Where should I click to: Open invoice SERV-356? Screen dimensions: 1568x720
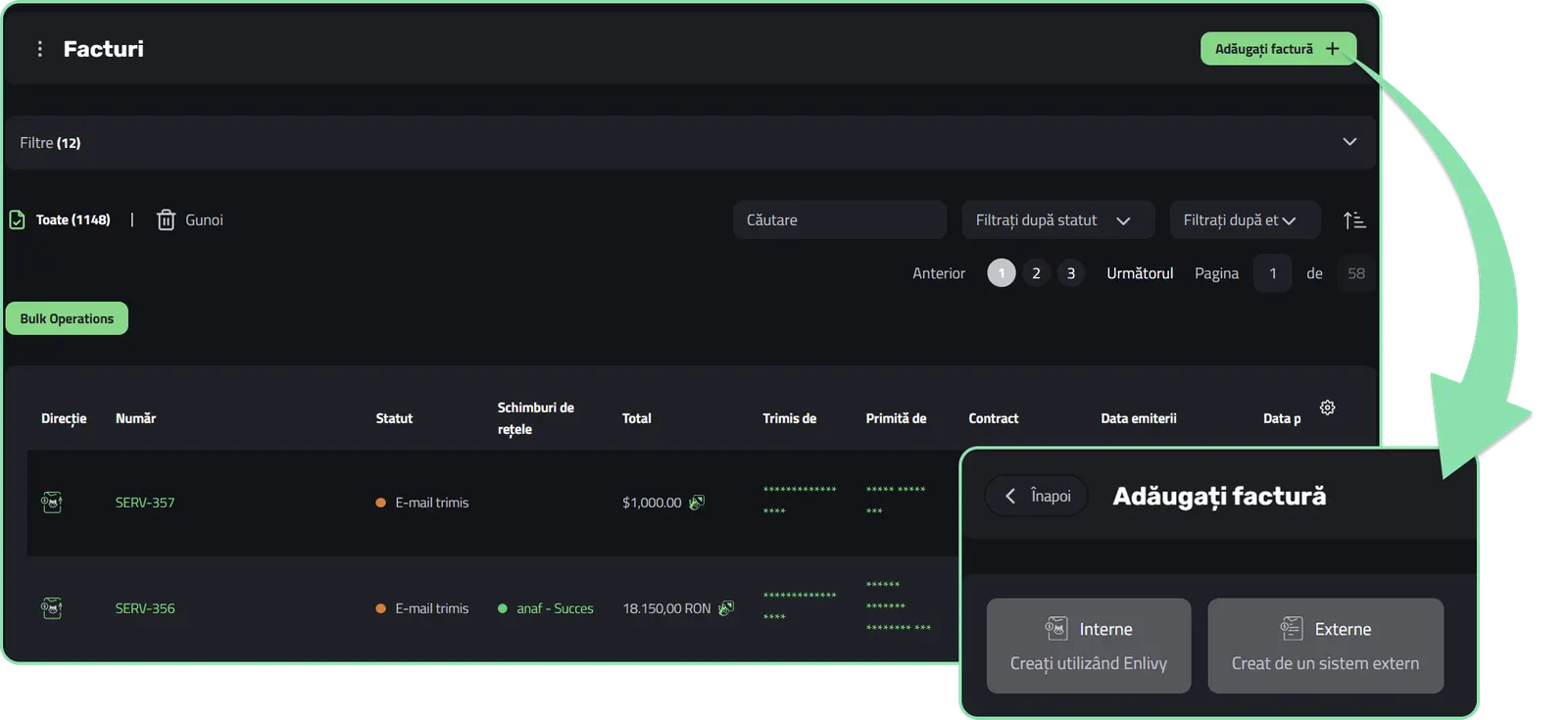click(145, 608)
